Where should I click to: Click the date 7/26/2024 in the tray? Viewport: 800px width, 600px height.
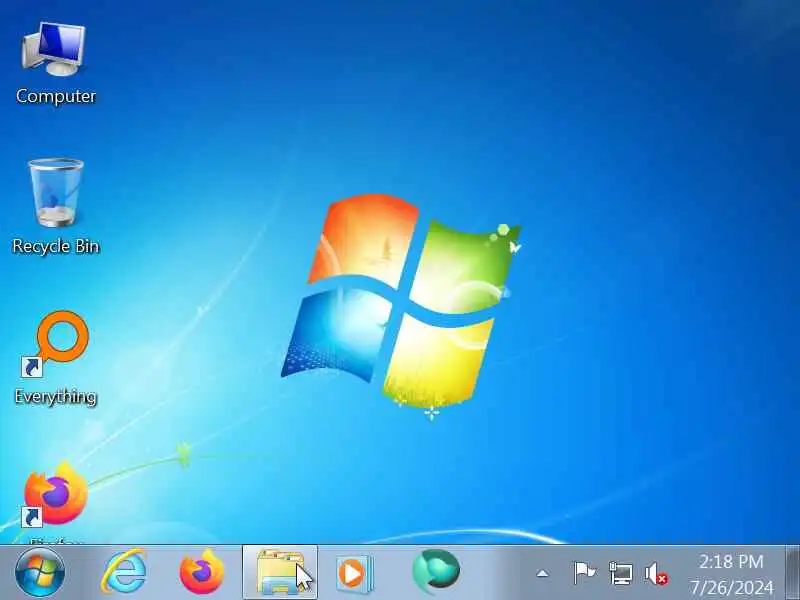[x=732, y=587]
